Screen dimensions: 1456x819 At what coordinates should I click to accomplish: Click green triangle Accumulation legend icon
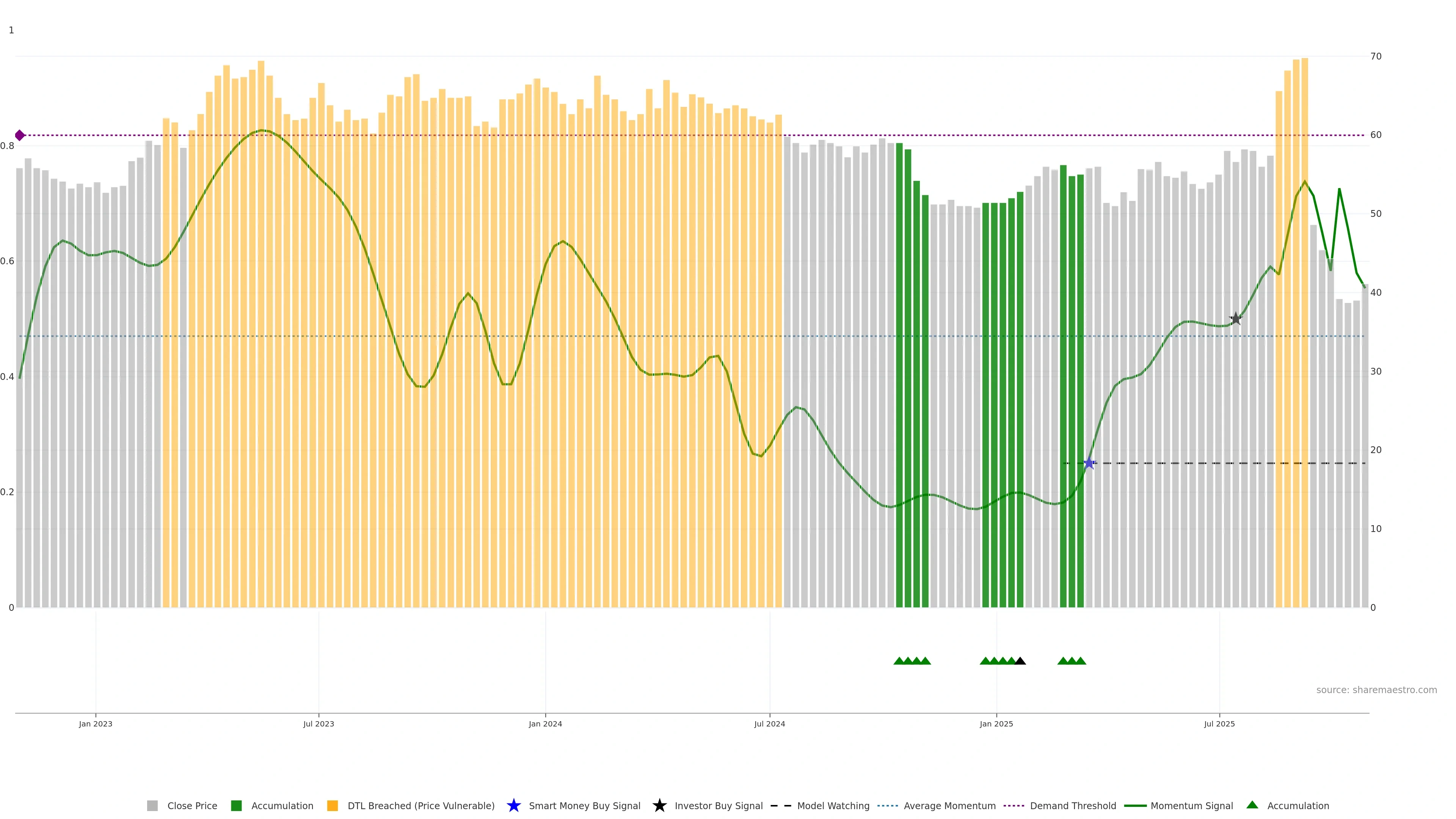pos(1252,805)
